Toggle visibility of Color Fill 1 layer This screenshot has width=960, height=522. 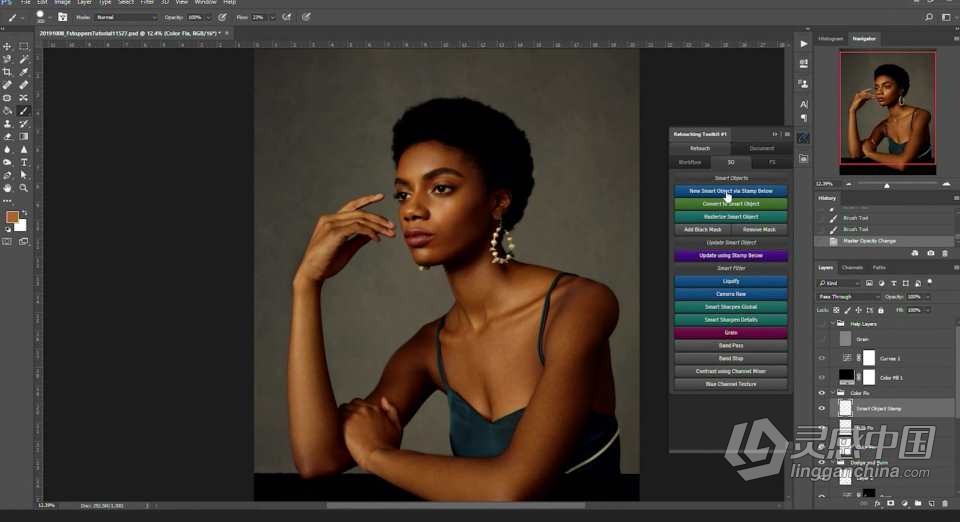coord(822,378)
